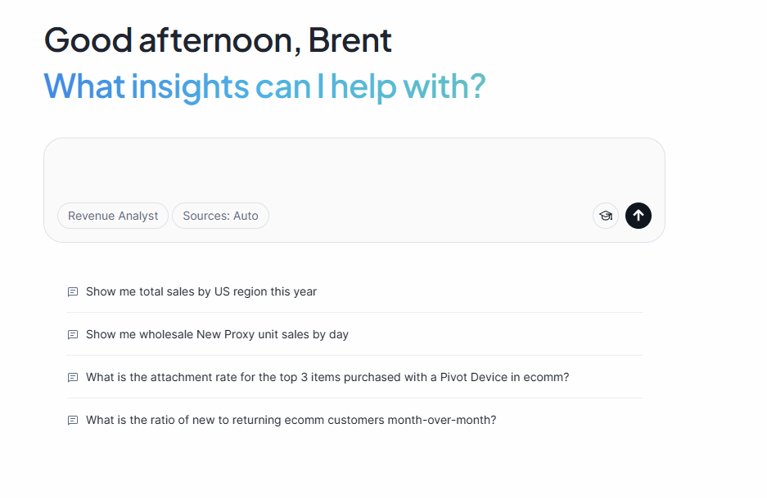767x498 pixels.
Task: Click the "What insights can I help with?" heading
Action: coord(264,86)
